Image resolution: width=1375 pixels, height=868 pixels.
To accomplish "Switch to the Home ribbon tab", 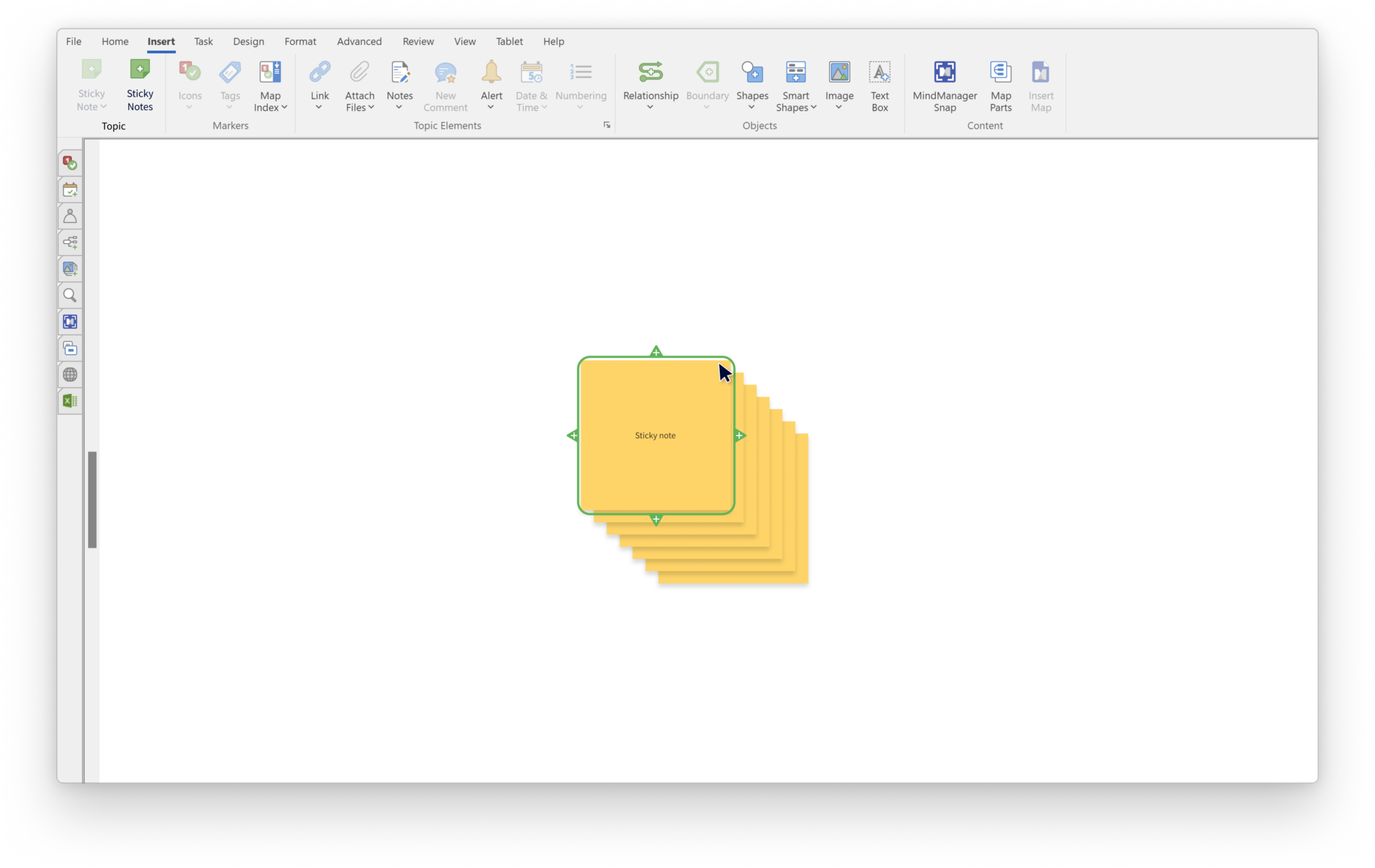I will point(115,41).
